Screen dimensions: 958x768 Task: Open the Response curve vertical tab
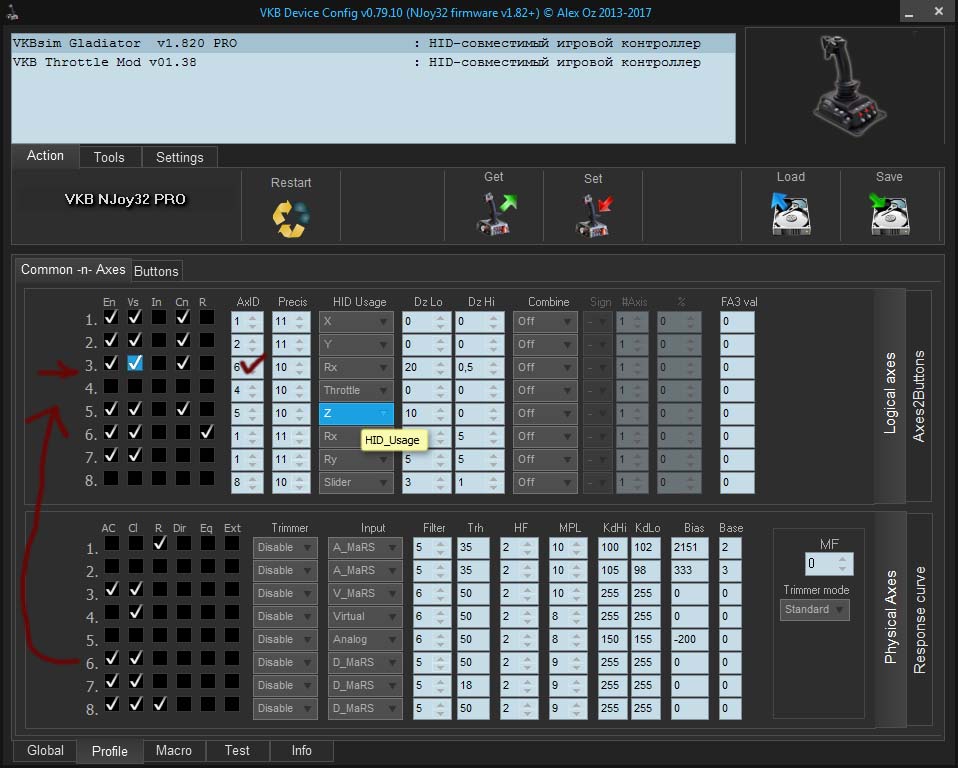click(919, 620)
